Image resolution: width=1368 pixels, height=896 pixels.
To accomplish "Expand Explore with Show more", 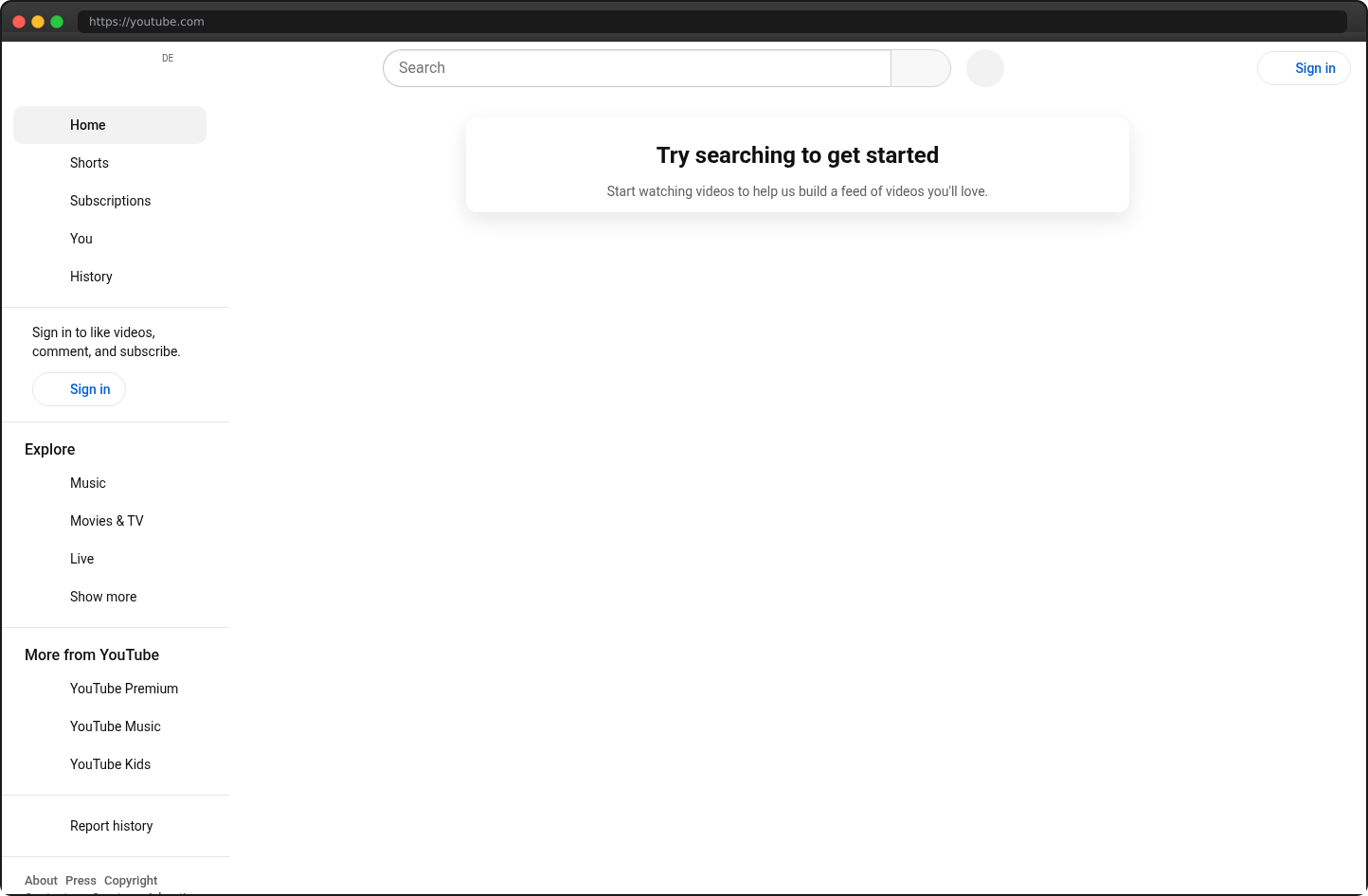I will click(x=102, y=596).
